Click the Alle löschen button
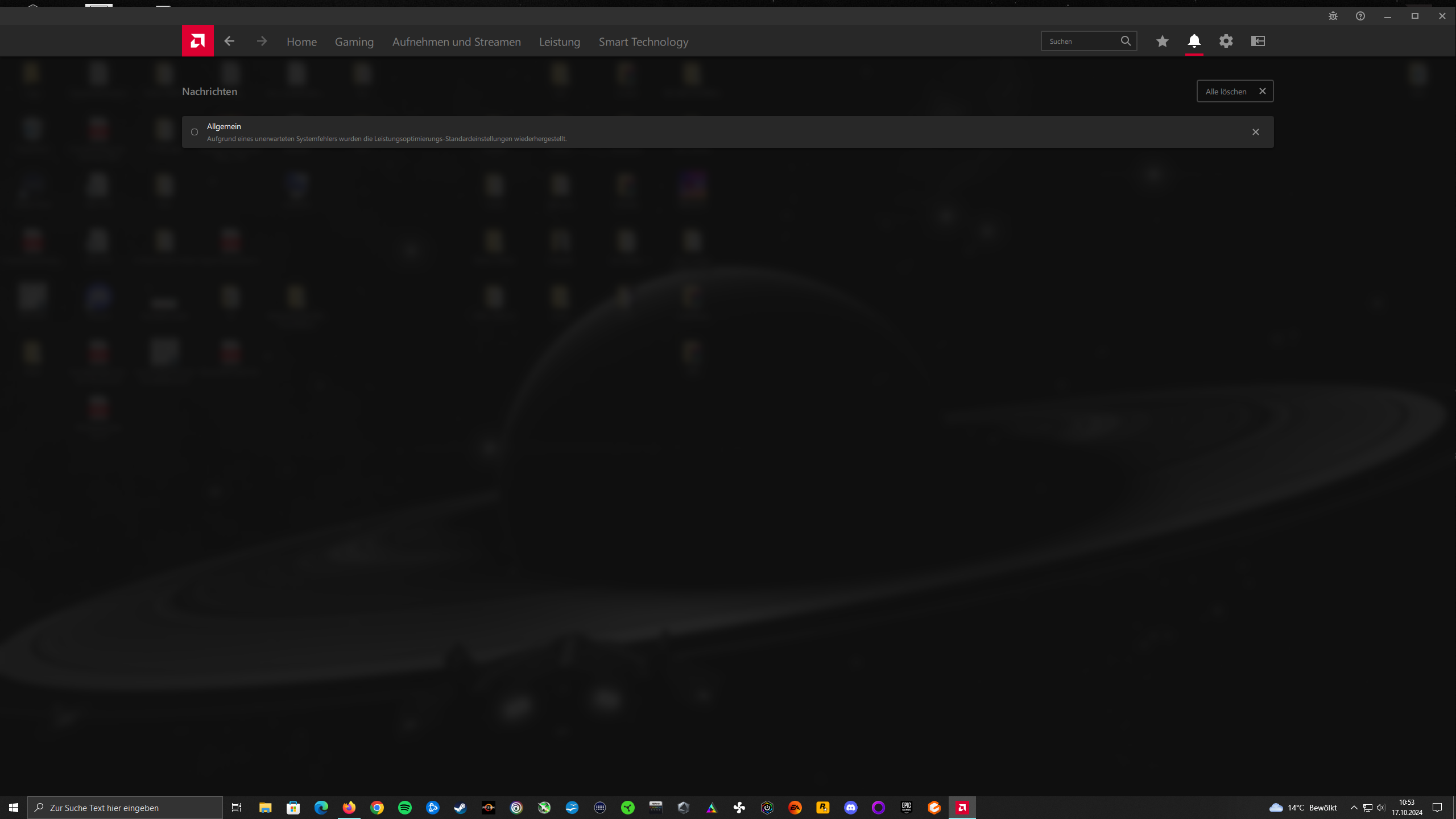This screenshot has width=1456, height=819. pyautogui.click(x=1235, y=91)
